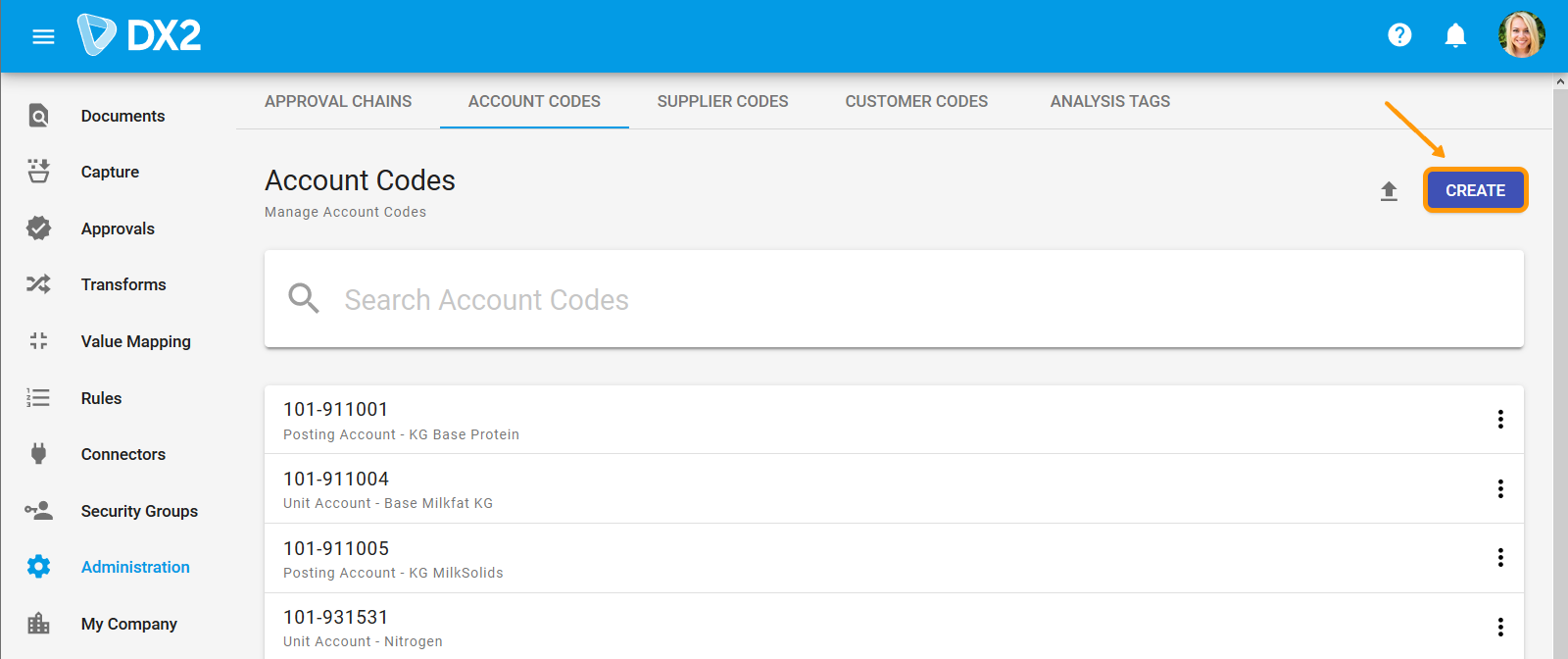The image size is (1568, 659).
Task: Click 'Posting Account - KG Base Protein' text
Action: tap(402, 434)
